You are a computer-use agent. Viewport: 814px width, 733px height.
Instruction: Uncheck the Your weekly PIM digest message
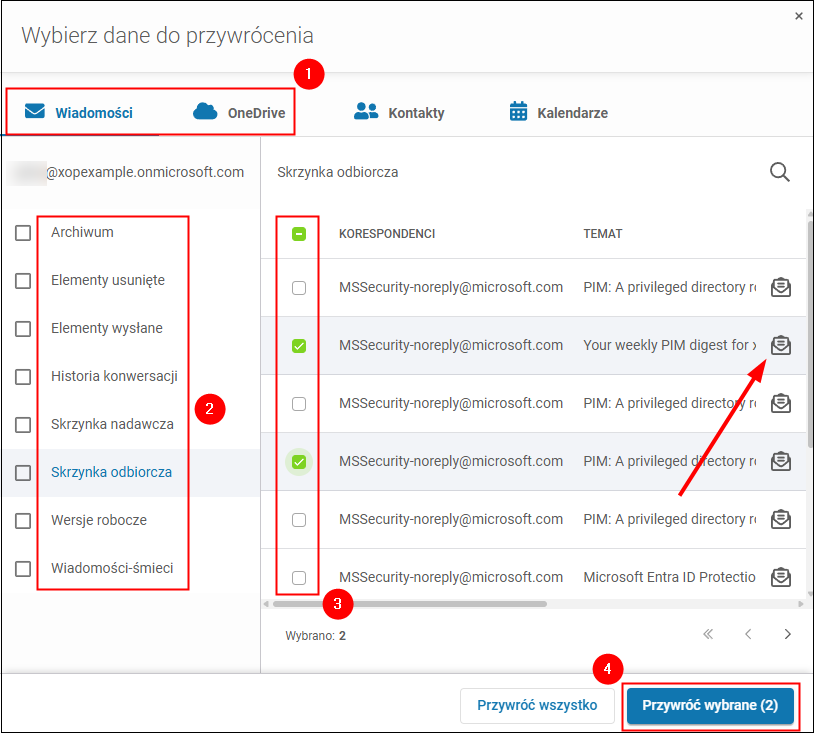298,345
